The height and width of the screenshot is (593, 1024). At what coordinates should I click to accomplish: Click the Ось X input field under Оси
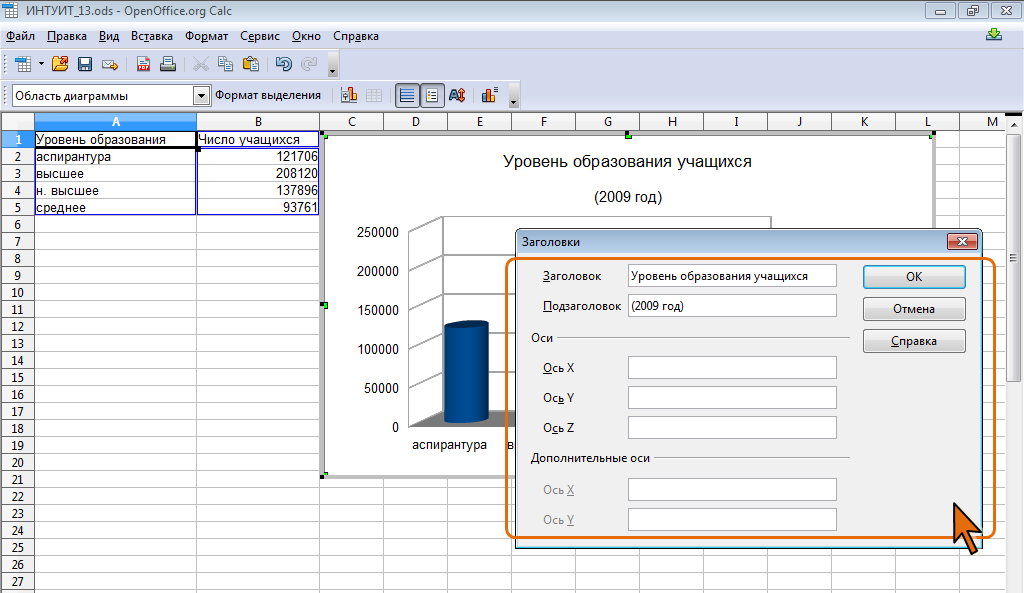(x=732, y=368)
